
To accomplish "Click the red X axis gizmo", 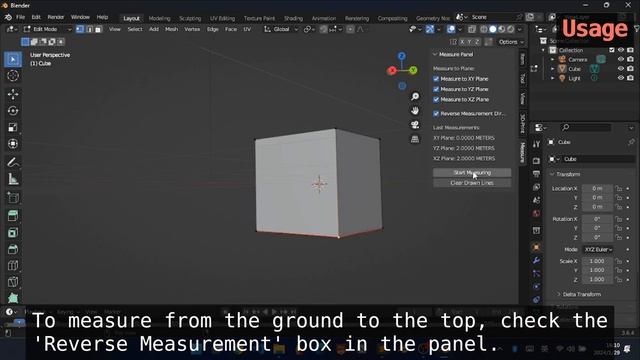I will pyautogui.click(x=392, y=71).
